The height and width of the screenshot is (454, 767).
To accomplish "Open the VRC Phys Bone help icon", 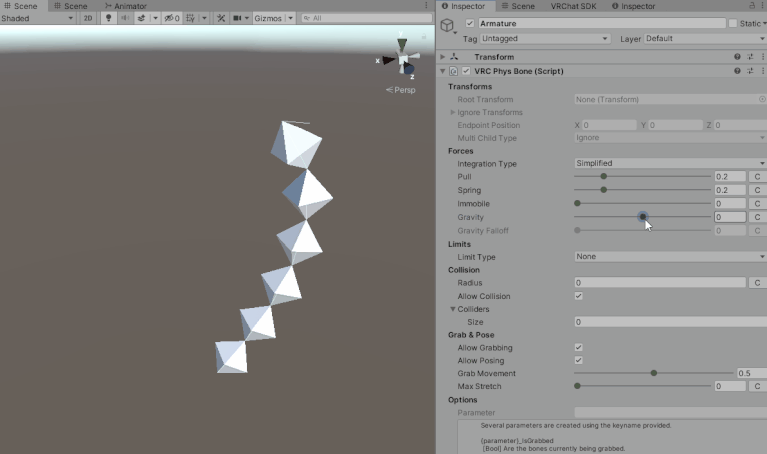I will (737, 71).
